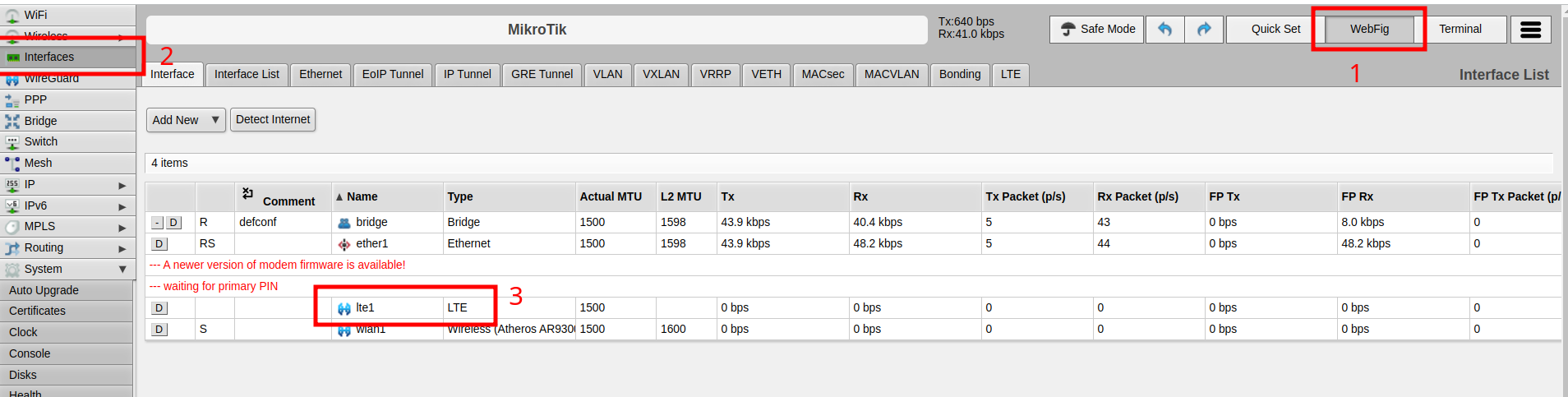Click the WiFi sidebar icon
1568x397 pixels.
[x=12, y=15]
